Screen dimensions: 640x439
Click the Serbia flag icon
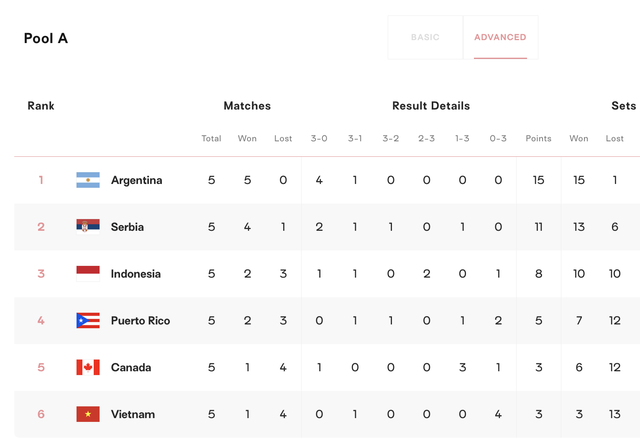tap(88, 227)
